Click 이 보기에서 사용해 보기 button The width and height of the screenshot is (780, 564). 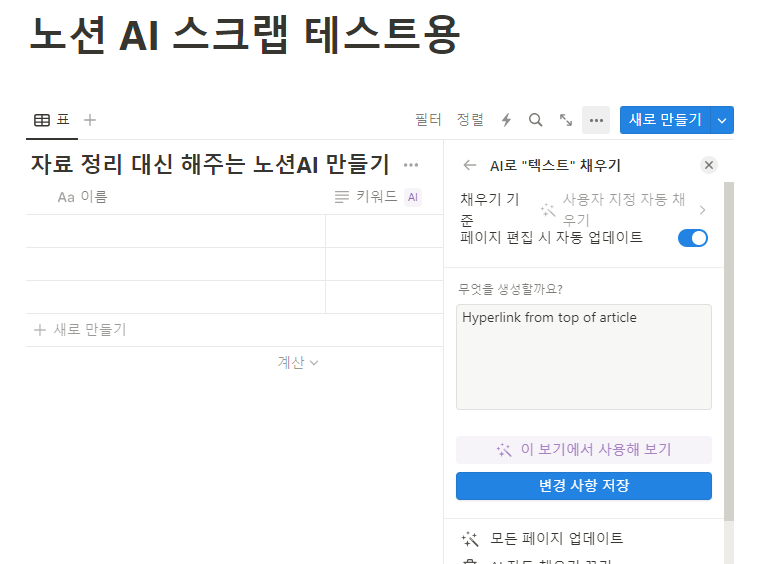(x=584, y=450)
